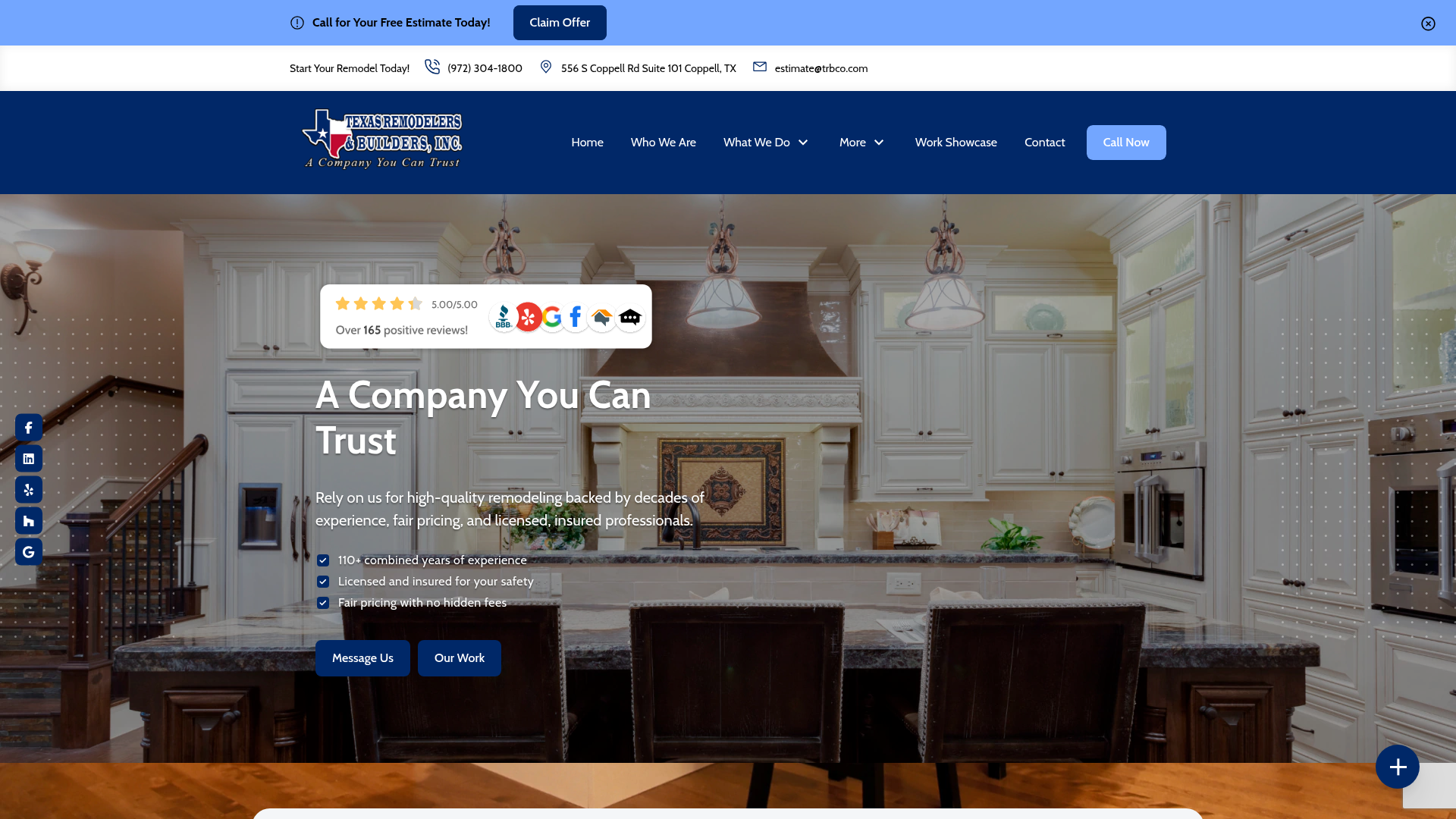Click the Google logo in reviews card
Viewport: 1456px width, 819px height.
pyautogui.click(x=552, y=317)
